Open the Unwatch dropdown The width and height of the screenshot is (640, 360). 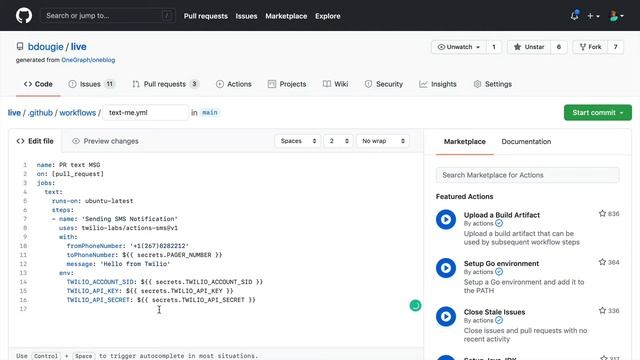point(458,47)
